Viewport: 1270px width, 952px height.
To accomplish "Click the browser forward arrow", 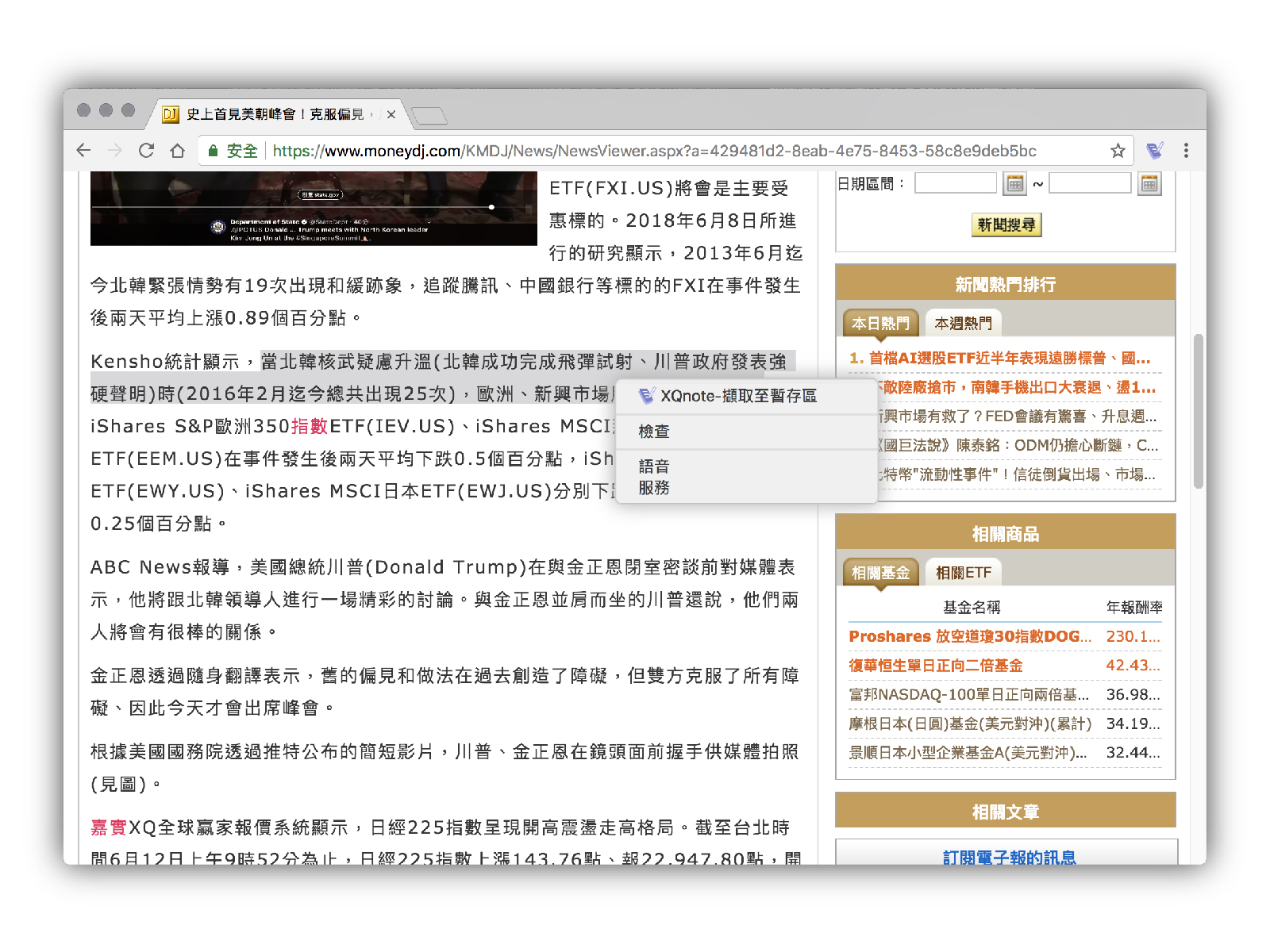I will 115,151.
